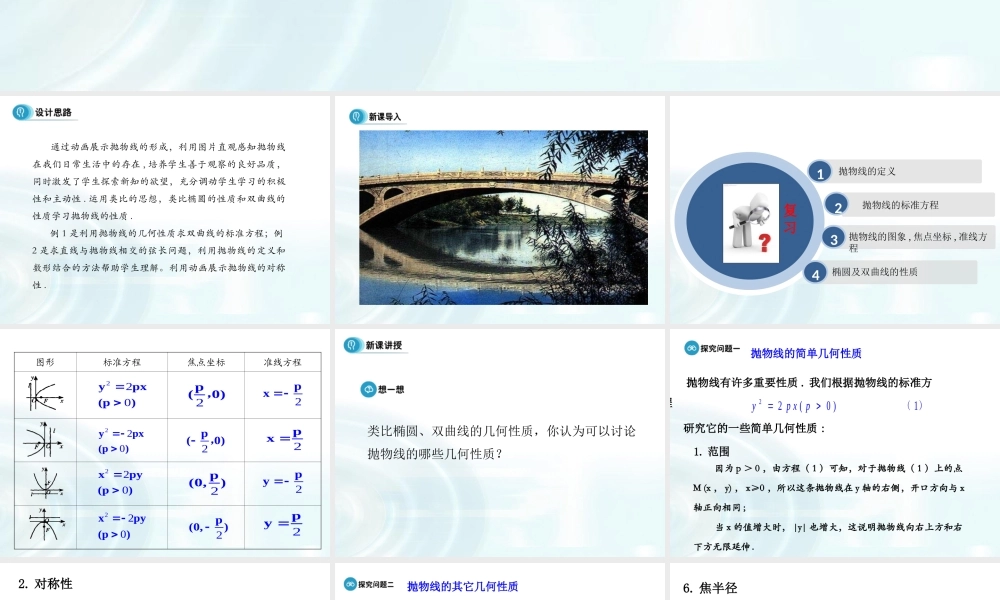Click the red 复习 label
Image resolution: width=1000 pixels, height=600 pixels.
tap(790, 219)
